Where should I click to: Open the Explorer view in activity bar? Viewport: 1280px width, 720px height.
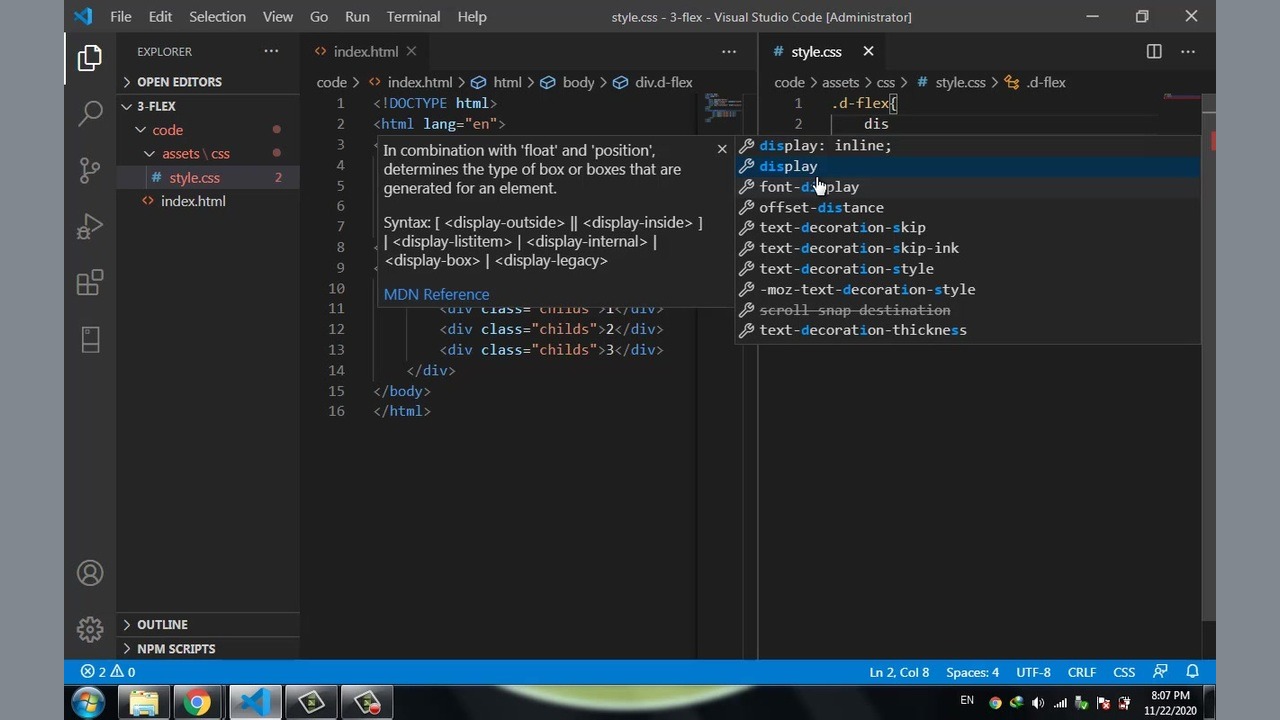tap(90, 58)
